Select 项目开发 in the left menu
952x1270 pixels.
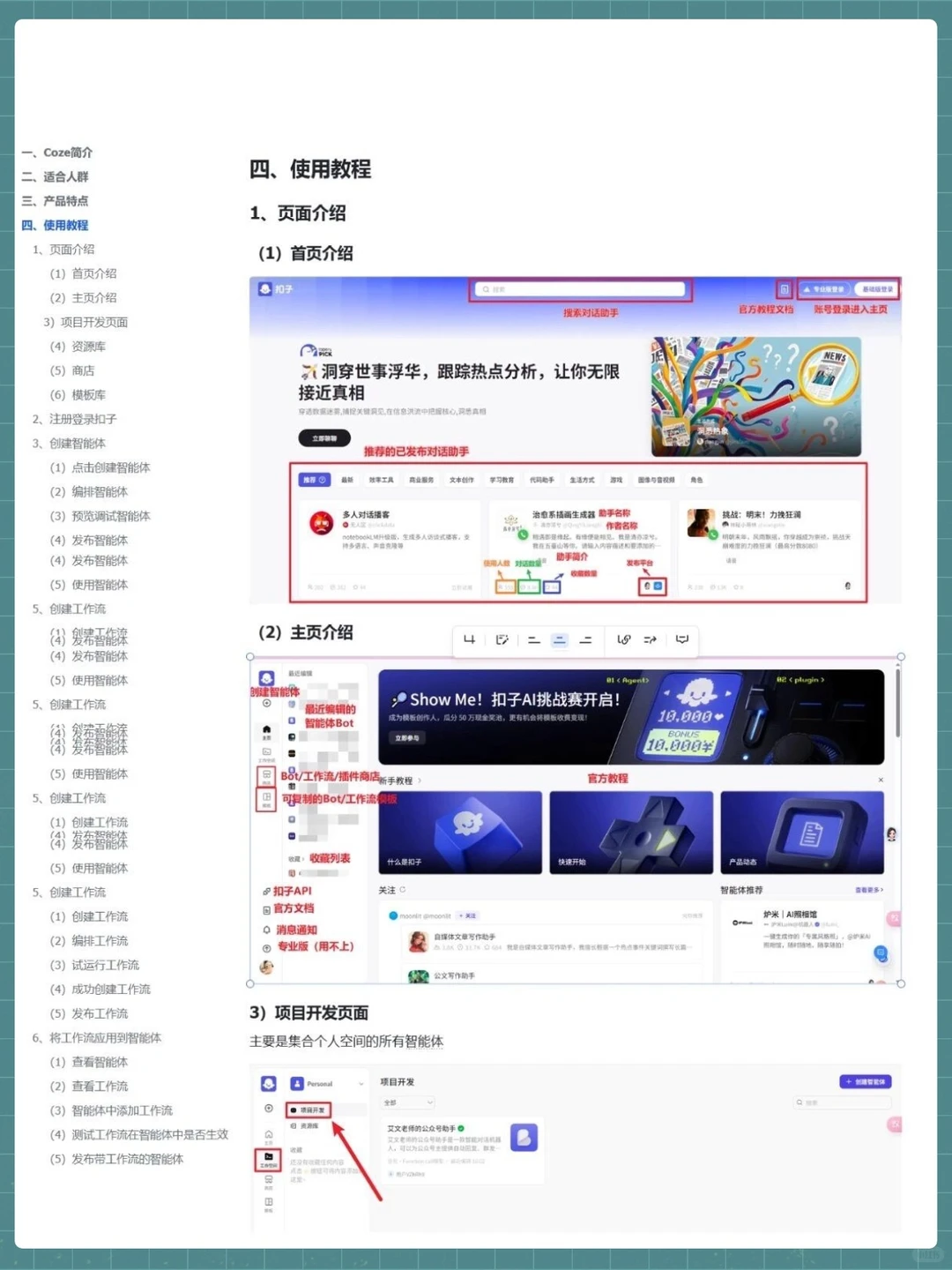click(x=309, y=1109)
